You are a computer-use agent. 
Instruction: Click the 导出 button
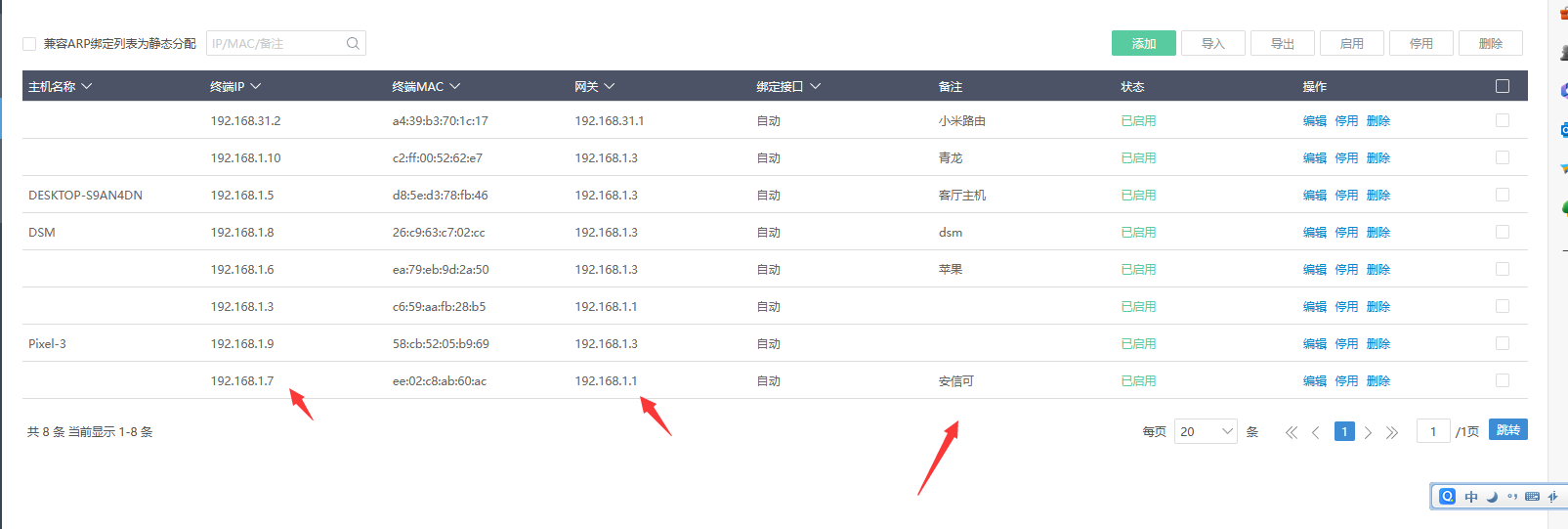1283,43
